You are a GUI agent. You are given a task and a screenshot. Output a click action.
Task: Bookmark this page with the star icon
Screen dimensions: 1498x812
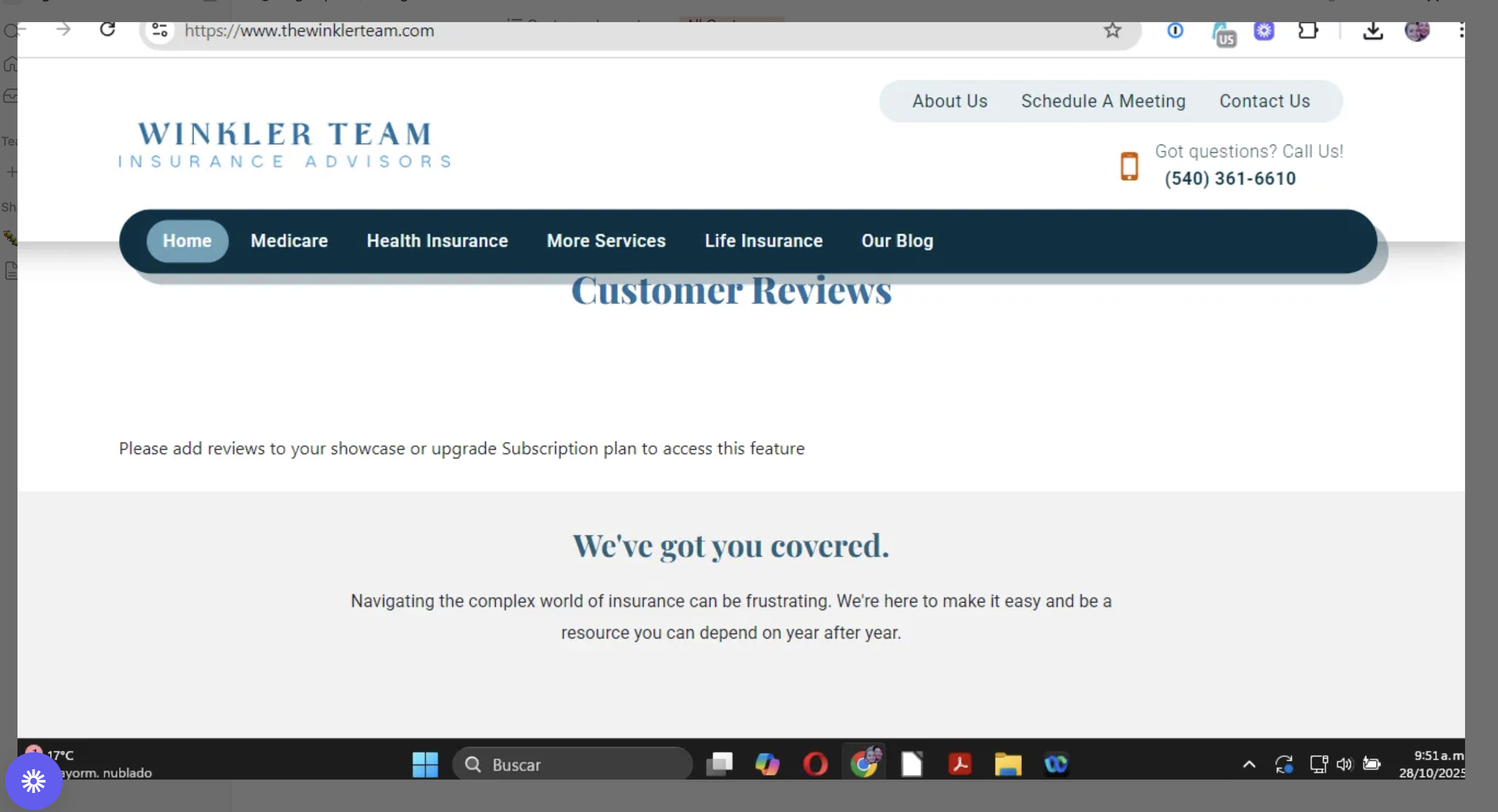pyautogui.click(x=1112, y=30)
